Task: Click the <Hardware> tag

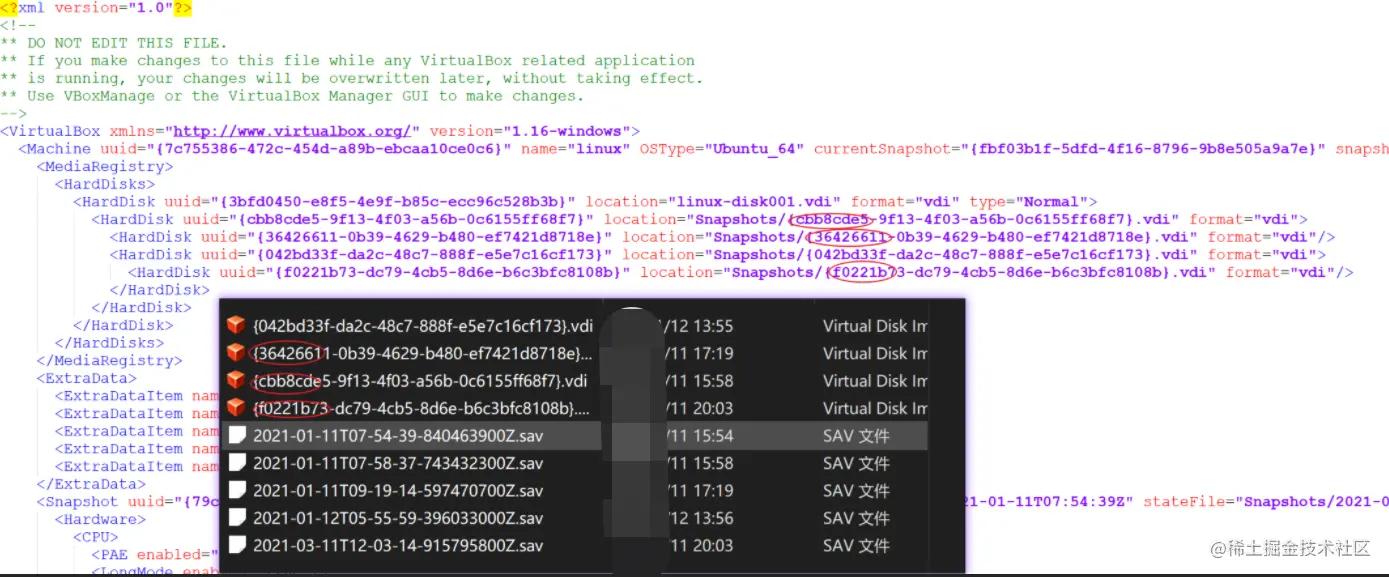Action: coord(100,519)
